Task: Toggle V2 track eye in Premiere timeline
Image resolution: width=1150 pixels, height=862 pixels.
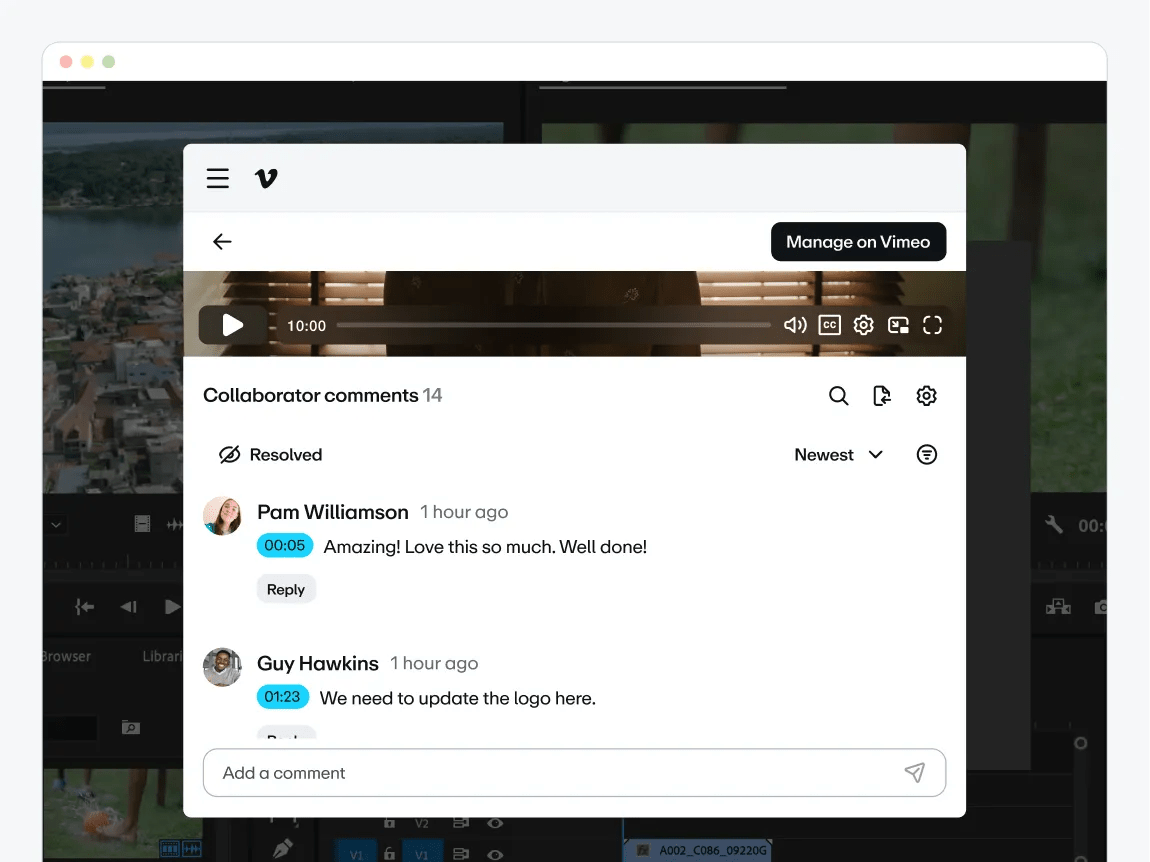Action: (x=495, y=823)
